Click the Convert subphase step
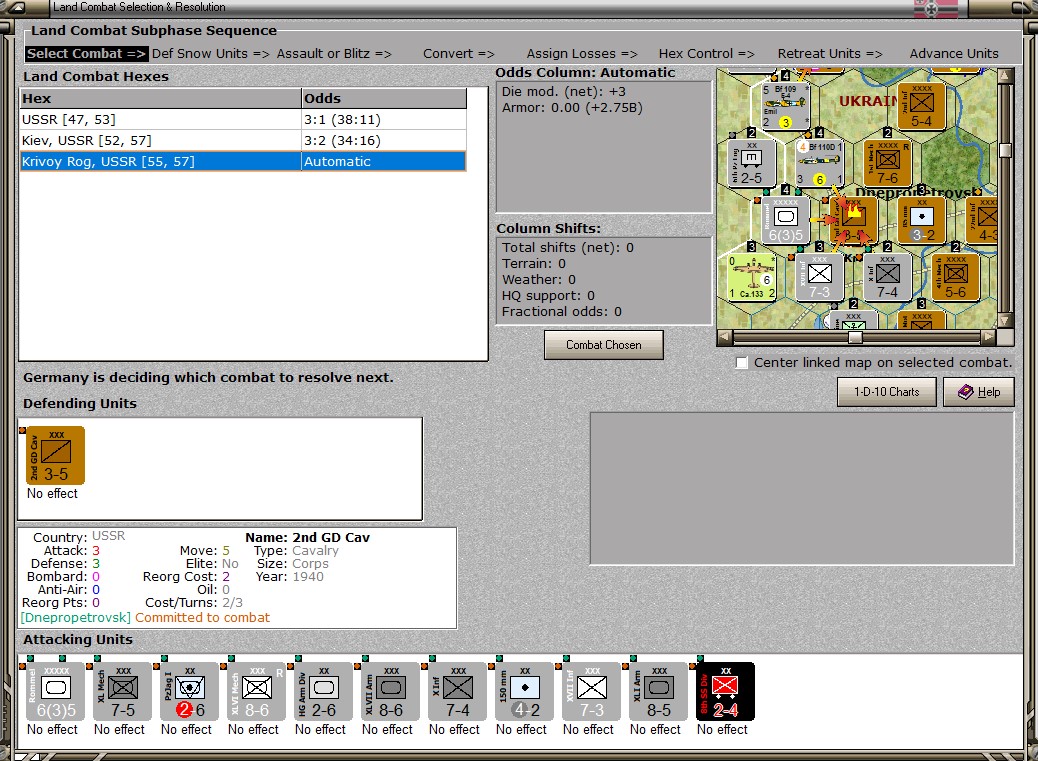1038x761 pixels. (x=459, y=54)
